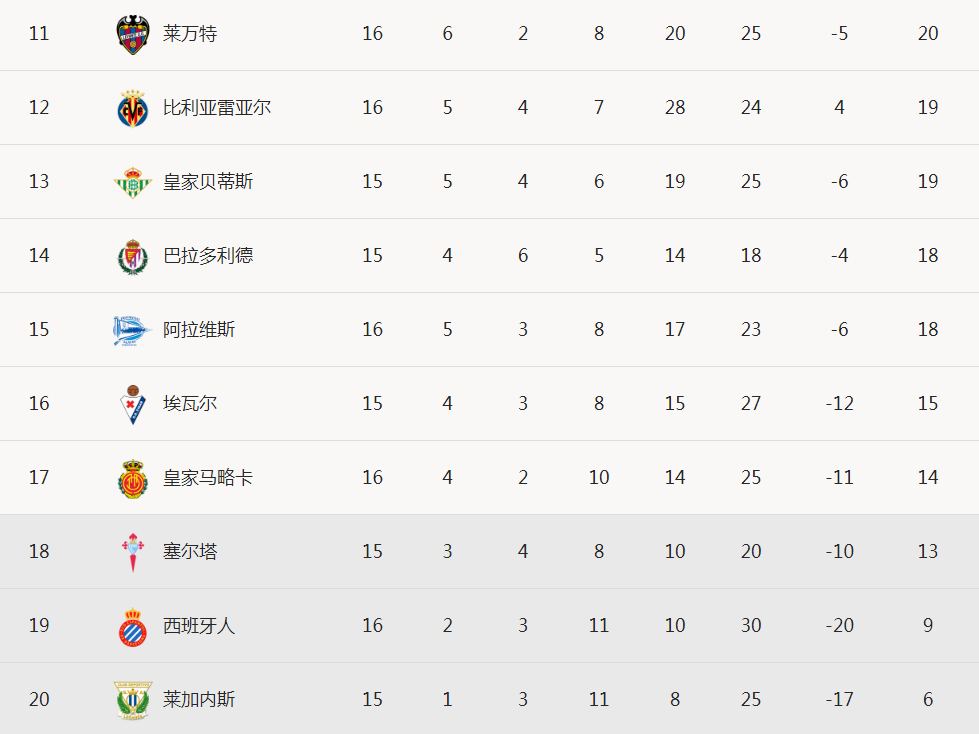Image resolution: width=979 pixels, height=734 pixels.
Task: Open the 巴拉多利德 team link
Action: coord(208,256)
